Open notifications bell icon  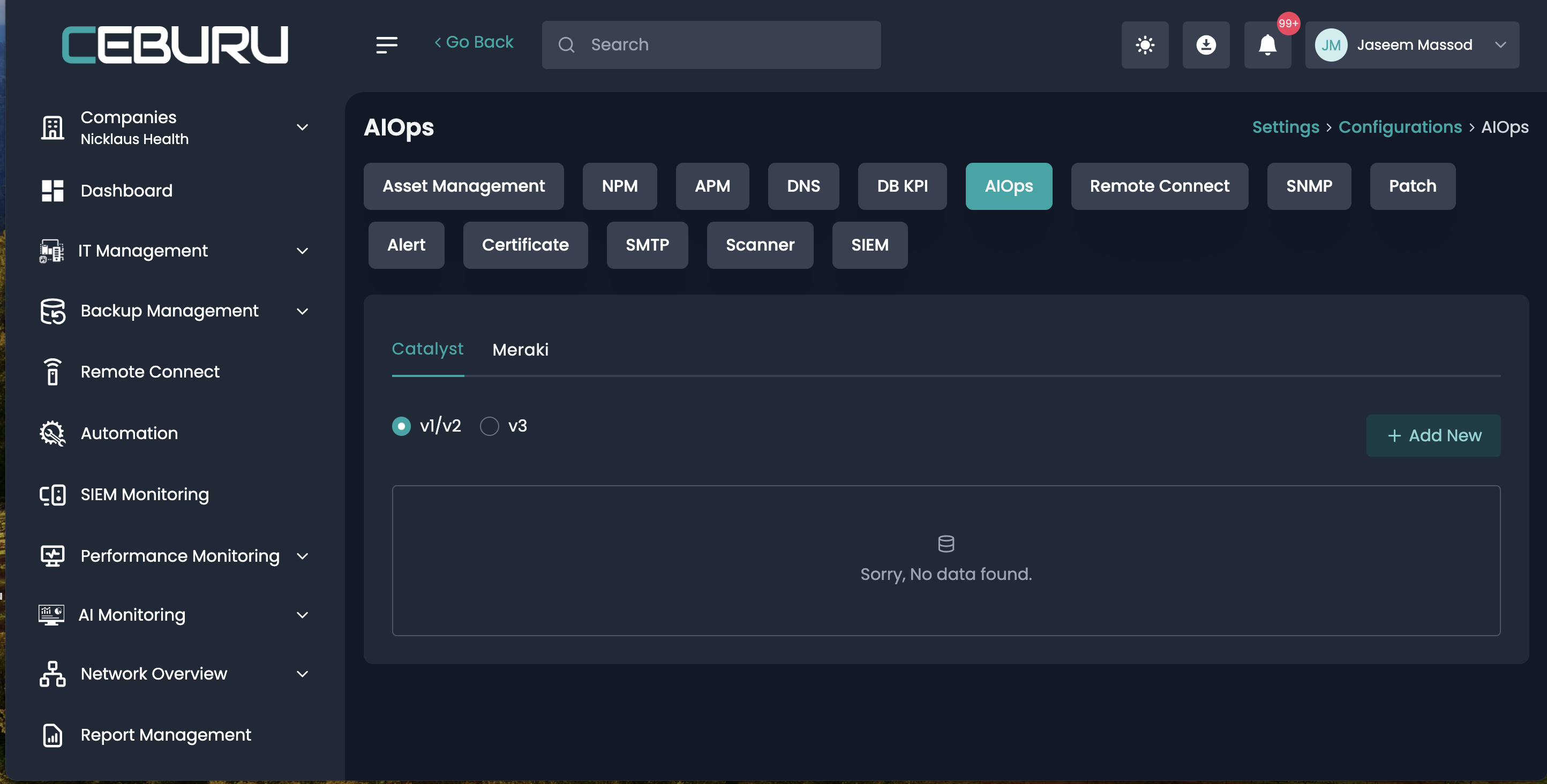[x=1267, y=45]
